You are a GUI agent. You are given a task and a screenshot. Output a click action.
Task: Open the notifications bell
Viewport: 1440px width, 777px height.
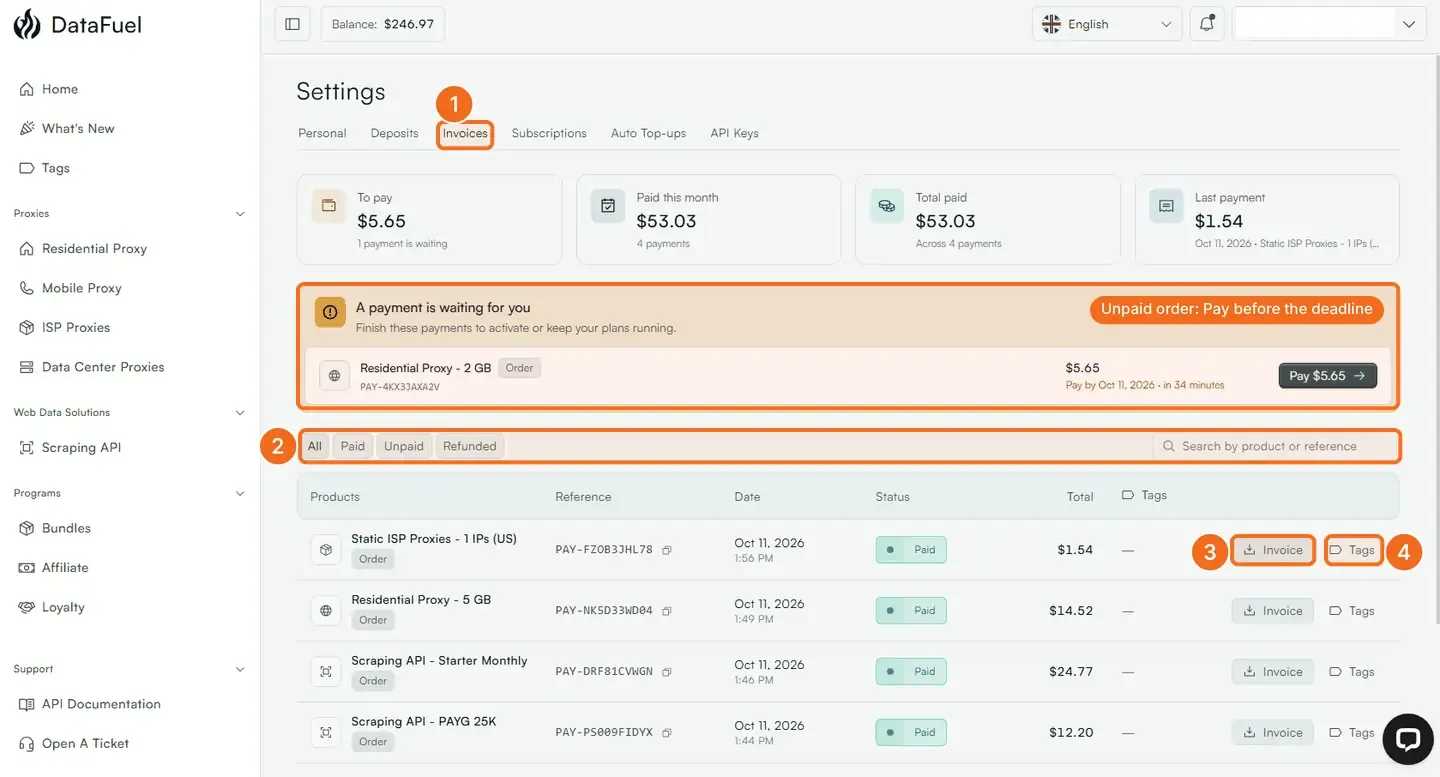(1207, 24)
